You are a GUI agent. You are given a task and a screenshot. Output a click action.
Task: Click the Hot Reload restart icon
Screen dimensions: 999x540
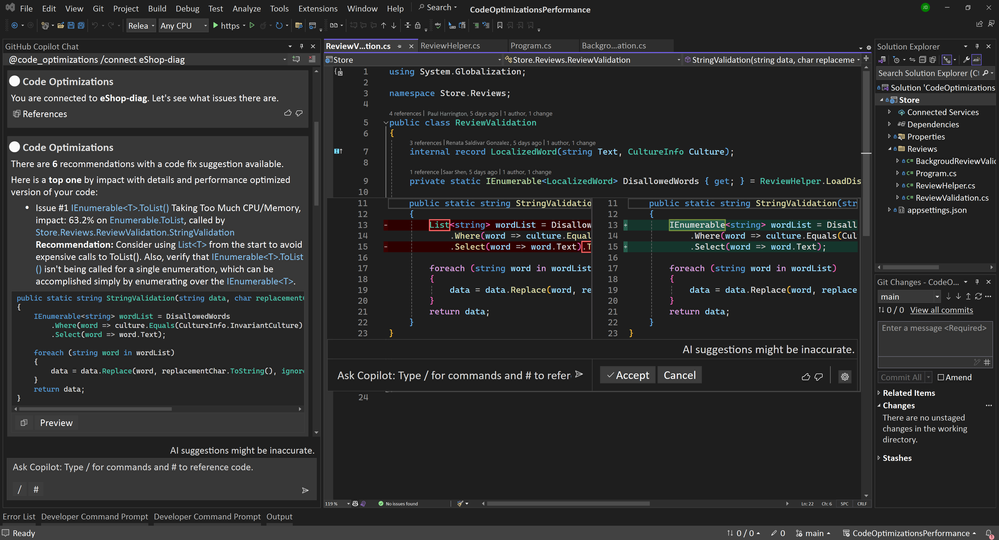pyautogui.click(x=278, y=25)
